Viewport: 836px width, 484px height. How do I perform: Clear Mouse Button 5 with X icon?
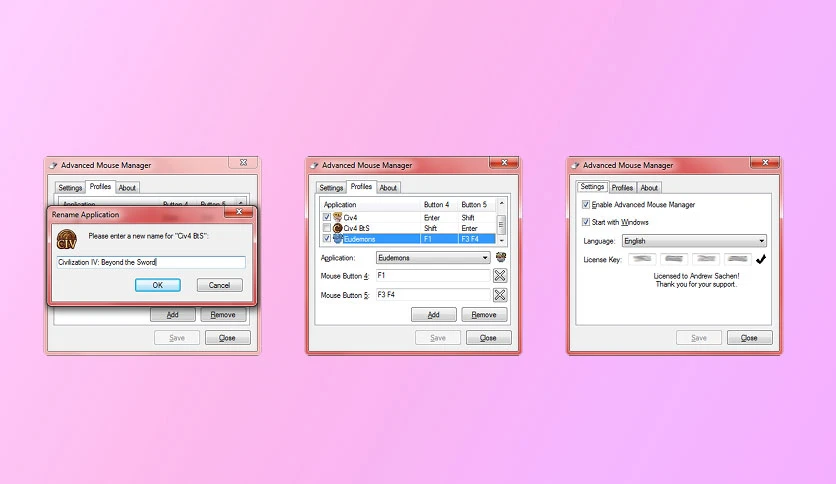(500, 295)
